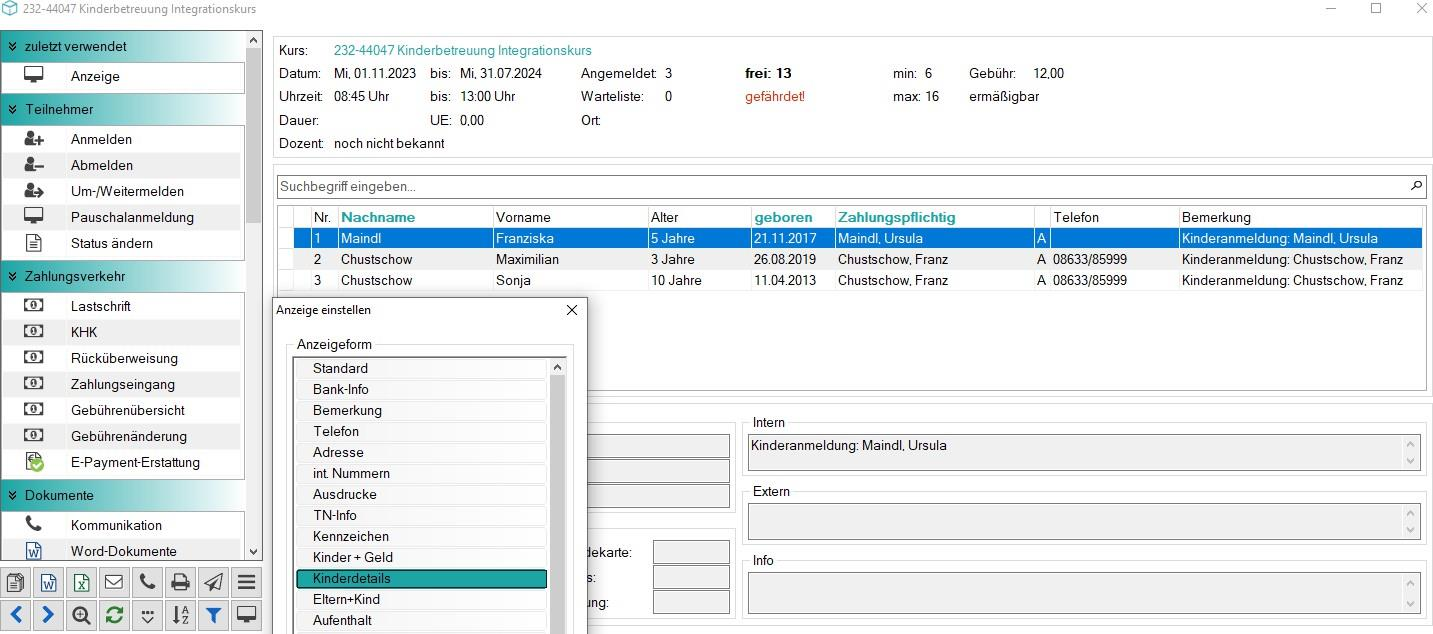Click the Word document icon in bottom toolbar
The image size is (1433, 634).
48,582
